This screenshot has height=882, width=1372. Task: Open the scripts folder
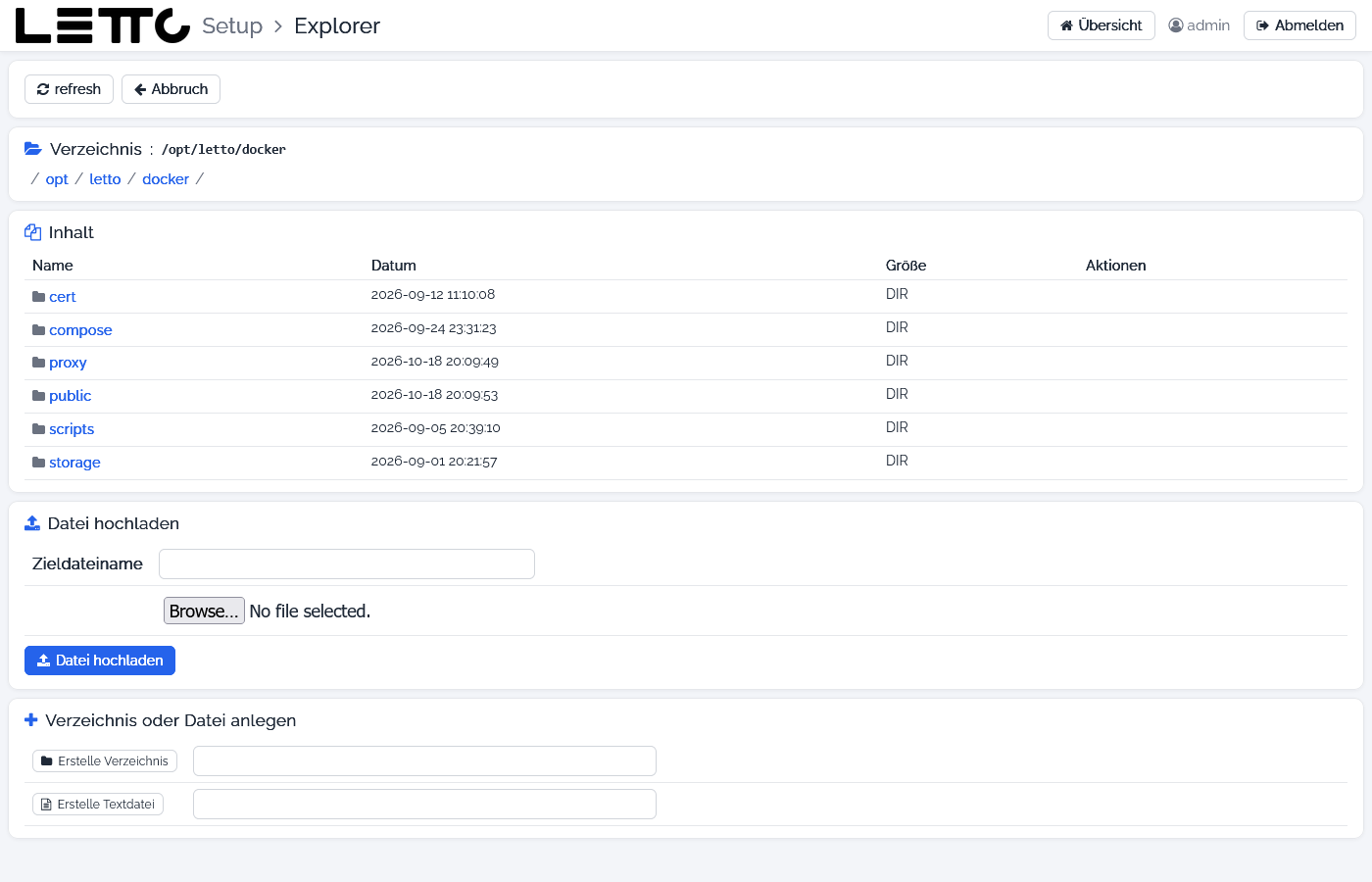pyautogui.click(x=72, y=429)
